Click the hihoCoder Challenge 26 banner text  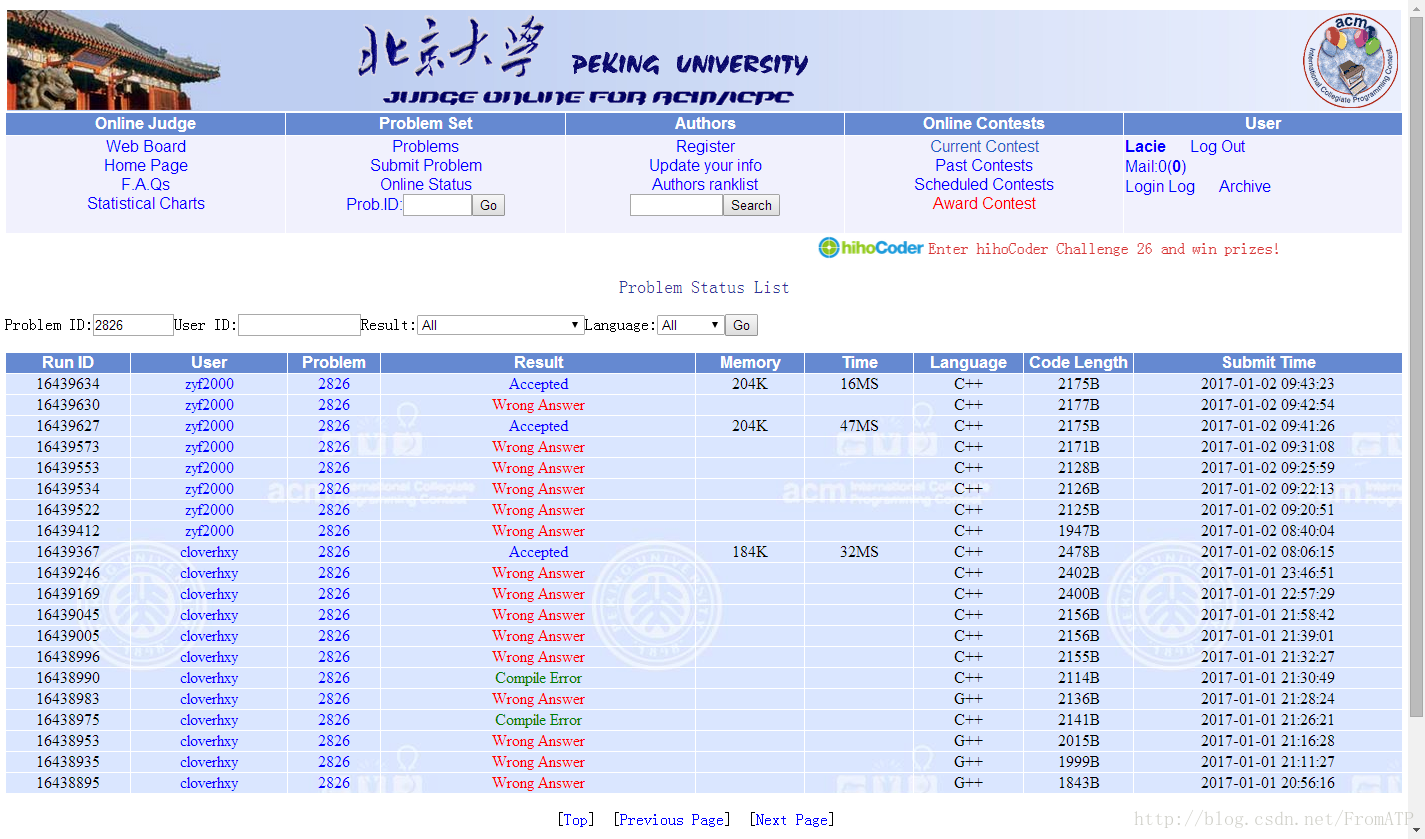[x=1103, y=249]
